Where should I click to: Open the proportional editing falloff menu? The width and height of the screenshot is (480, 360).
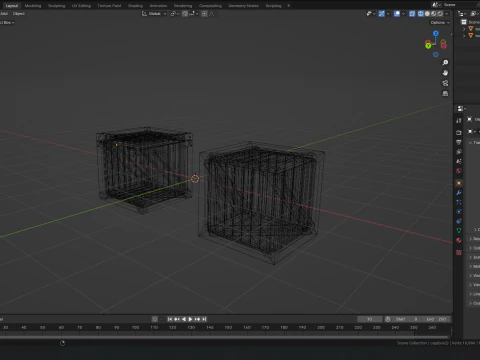pos(212,14)
